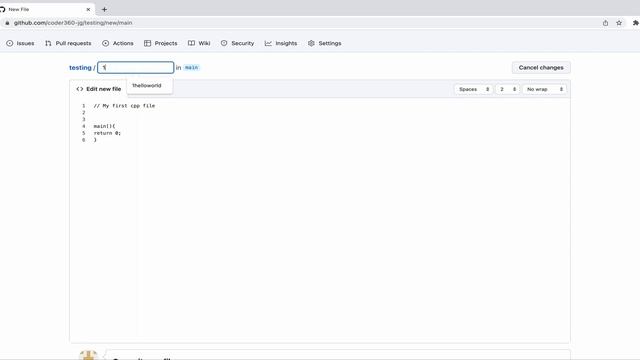Screen dimensions: 640x360
Task: Click the 'return 0;' code line
Action: (x=107, y=133)
